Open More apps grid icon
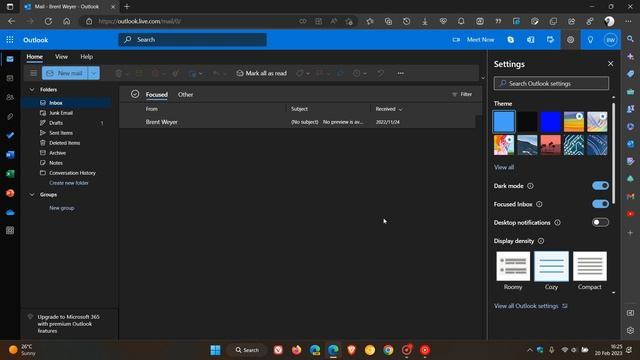This screenshot has height=360, width=640. (10, 231)
